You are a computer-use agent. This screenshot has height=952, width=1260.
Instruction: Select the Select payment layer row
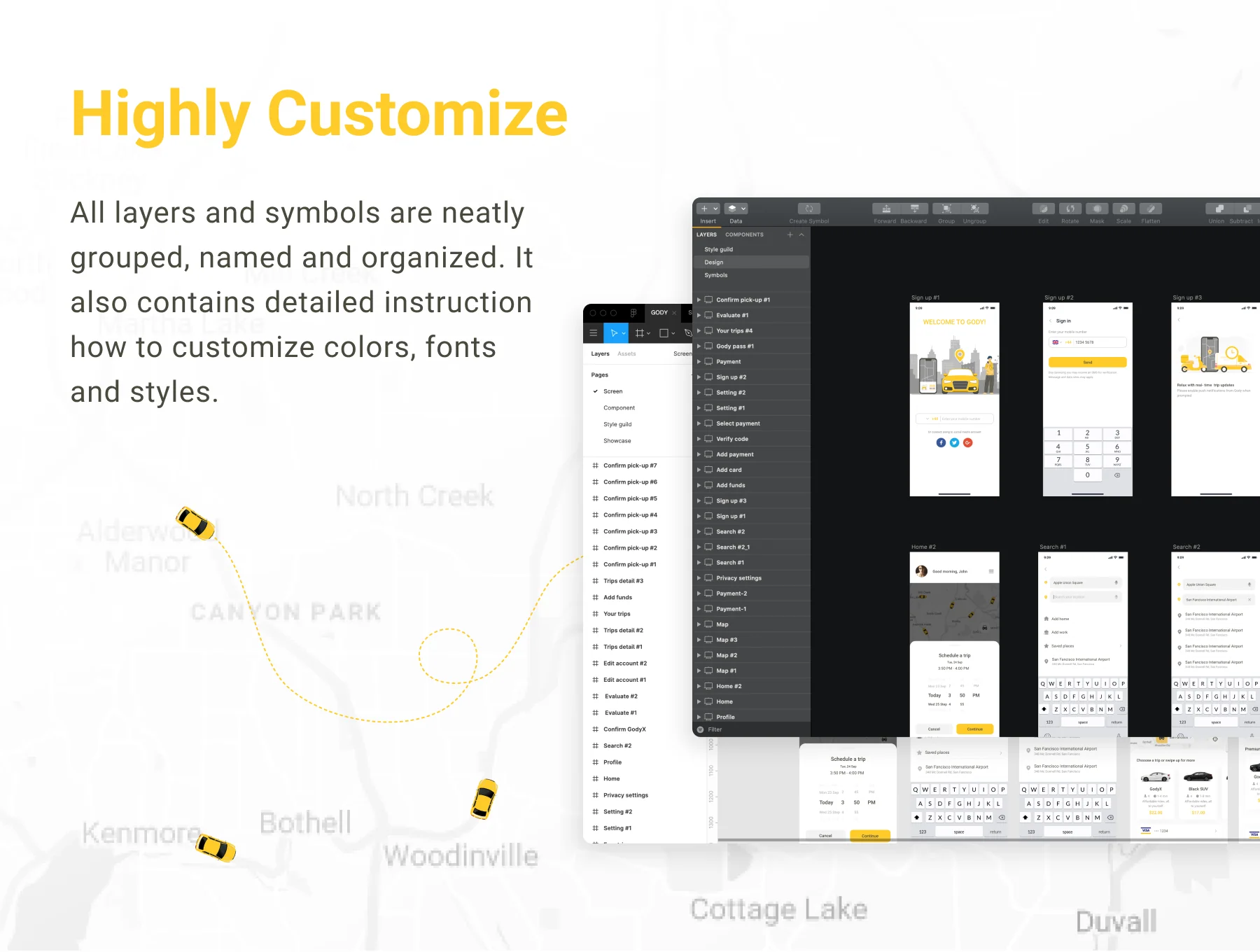(x=751, y=423)
